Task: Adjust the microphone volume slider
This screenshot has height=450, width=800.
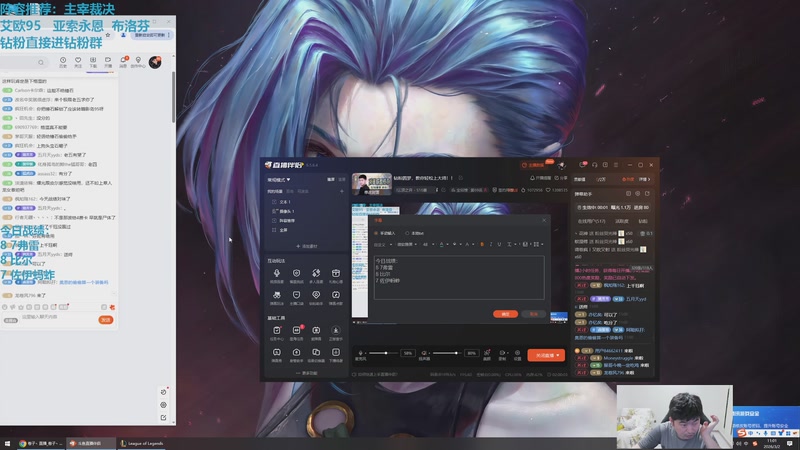Action: coord(383,353)
